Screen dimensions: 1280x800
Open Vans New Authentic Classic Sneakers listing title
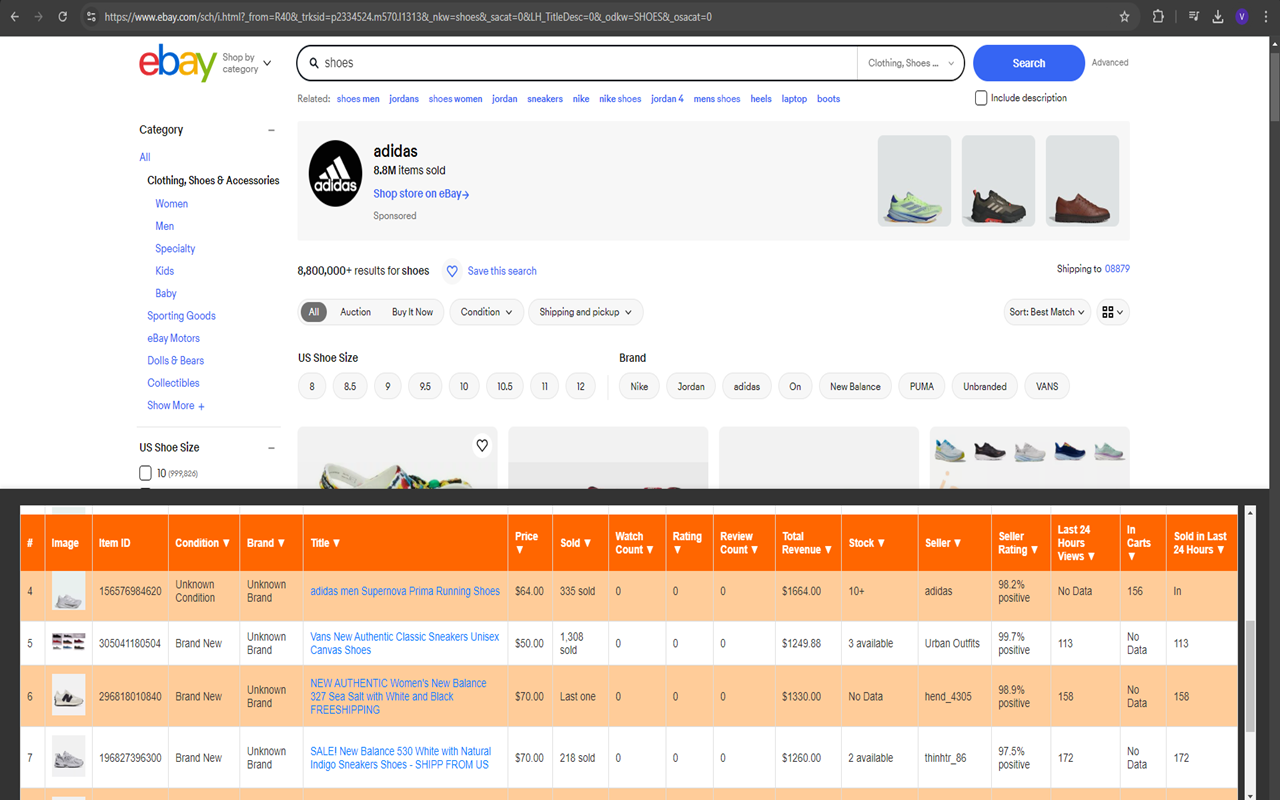pos(404,643)
